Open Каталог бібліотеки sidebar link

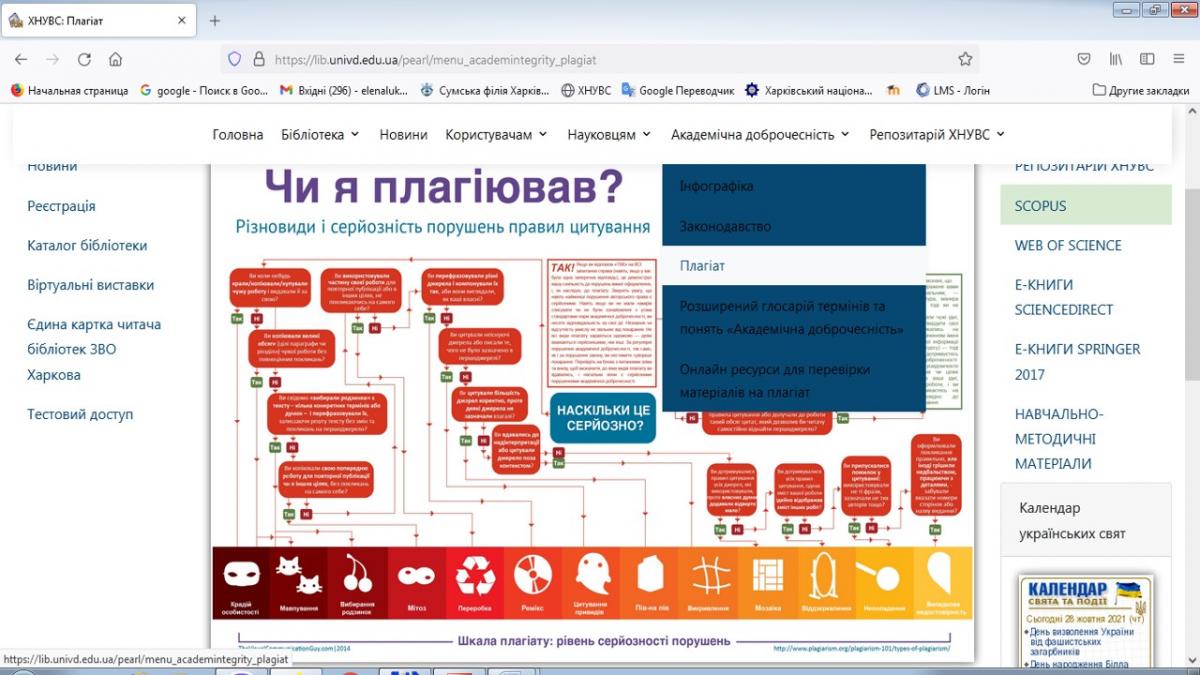coord(87,245)
